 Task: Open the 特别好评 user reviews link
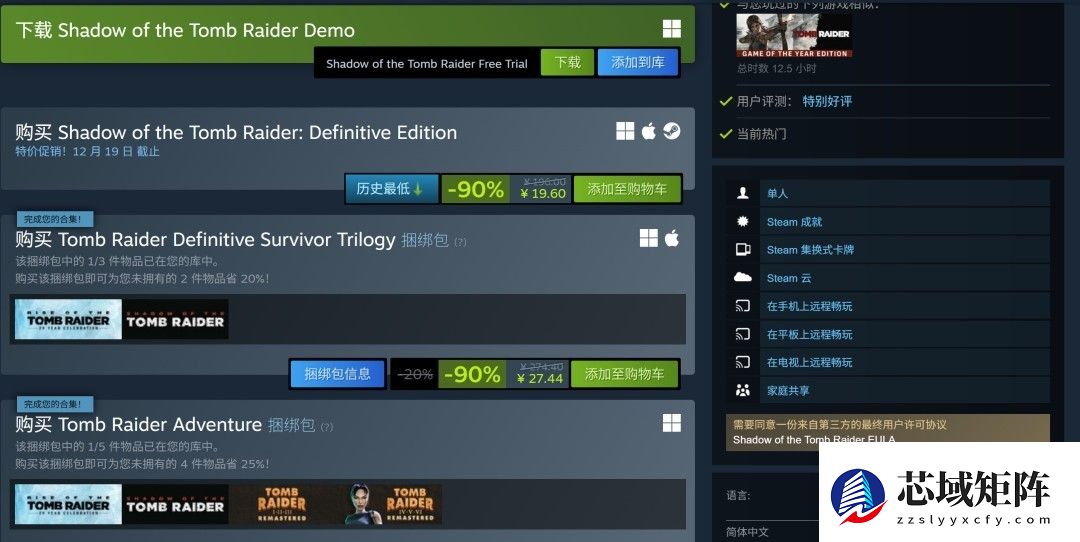point(827,101)
